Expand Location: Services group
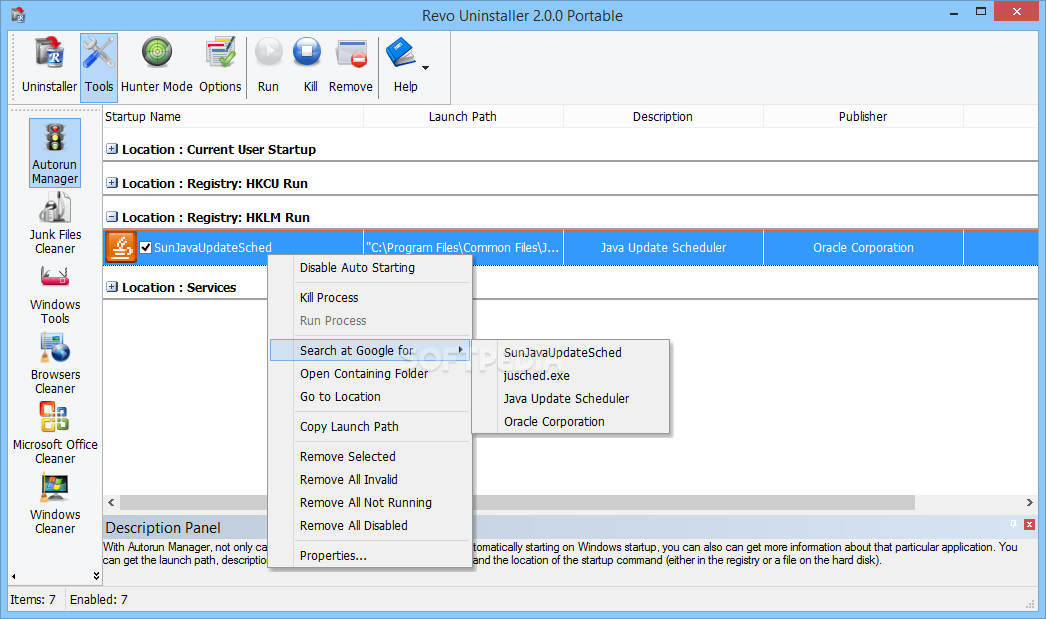Screen dimensions: 1046x619 point(112,287)
